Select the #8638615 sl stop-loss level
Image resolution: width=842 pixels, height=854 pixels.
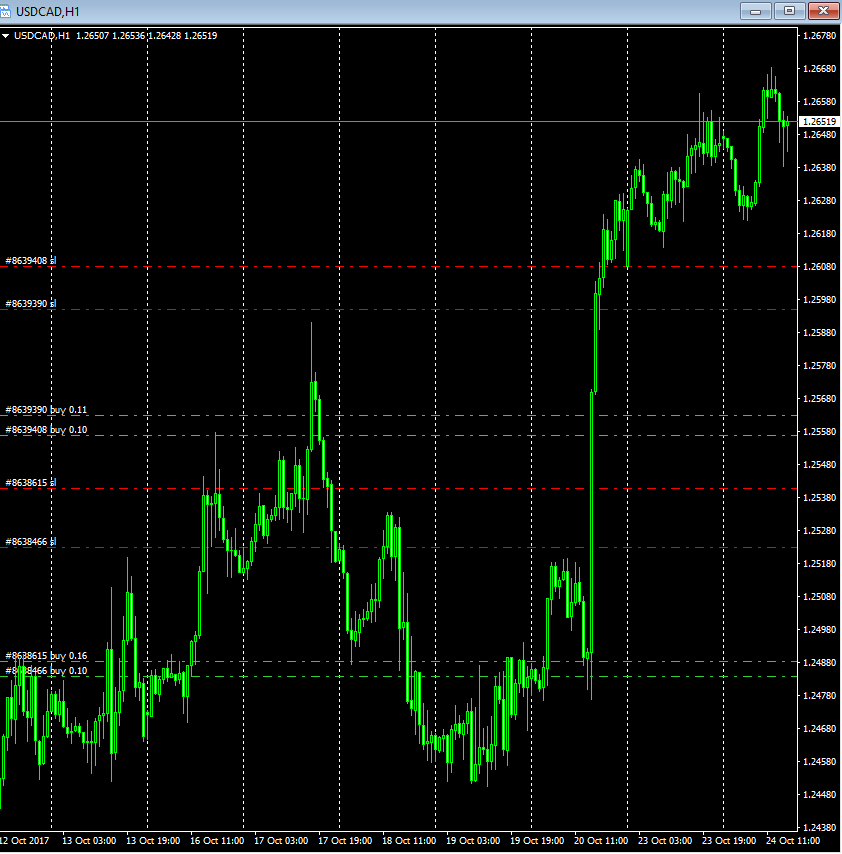[x=30, y=483]
